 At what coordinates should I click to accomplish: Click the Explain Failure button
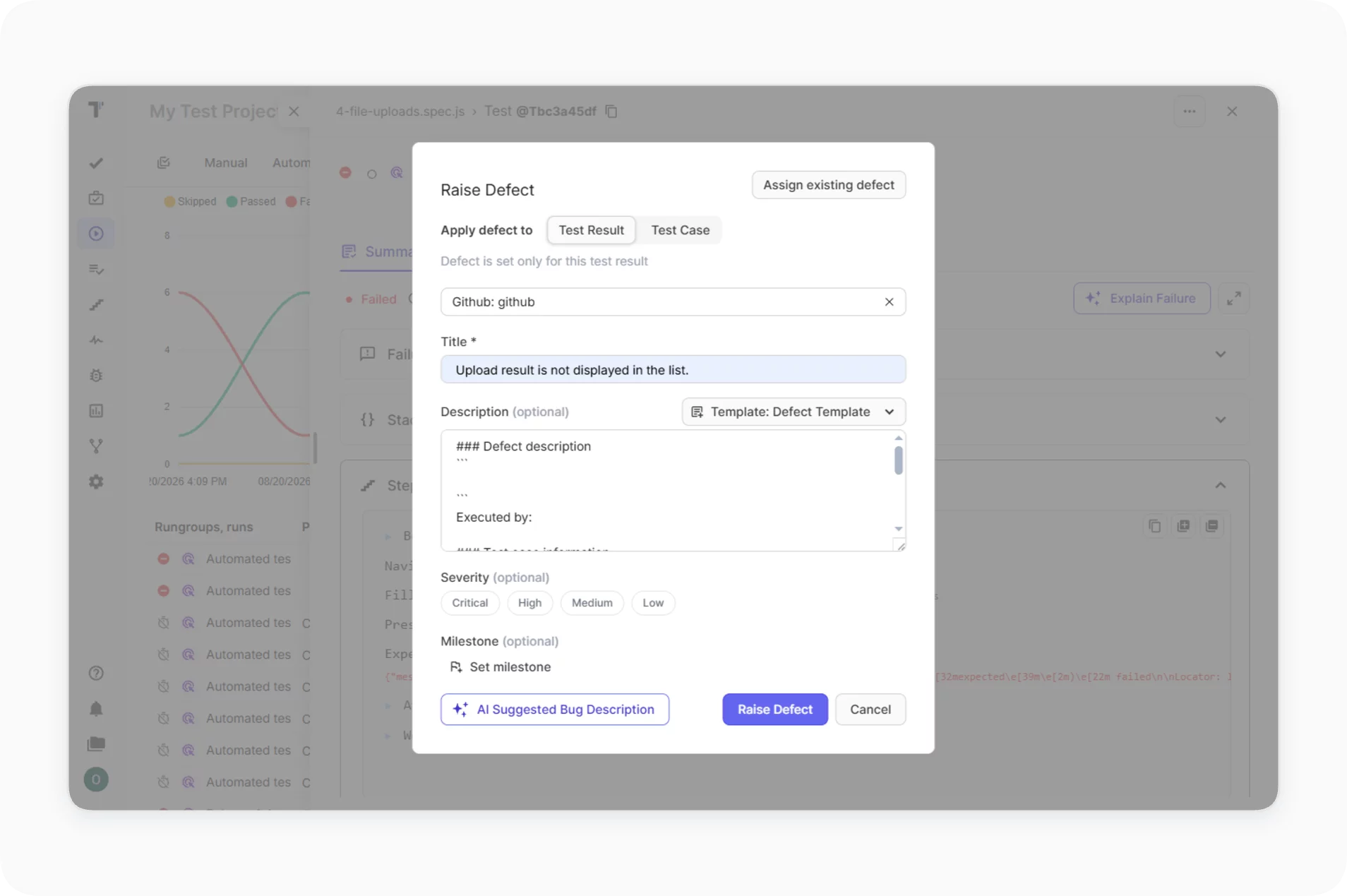pos(1142,298)
